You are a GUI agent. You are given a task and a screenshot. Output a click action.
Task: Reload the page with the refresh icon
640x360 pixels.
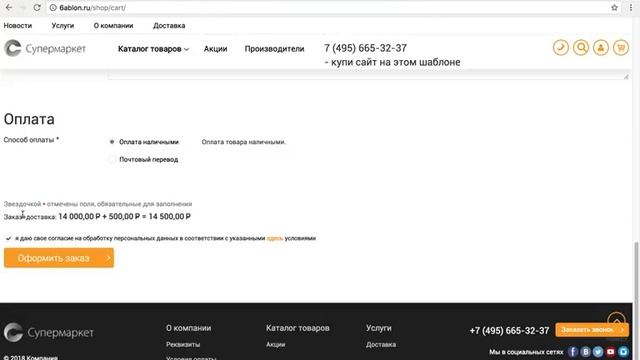tap(37, 8)
